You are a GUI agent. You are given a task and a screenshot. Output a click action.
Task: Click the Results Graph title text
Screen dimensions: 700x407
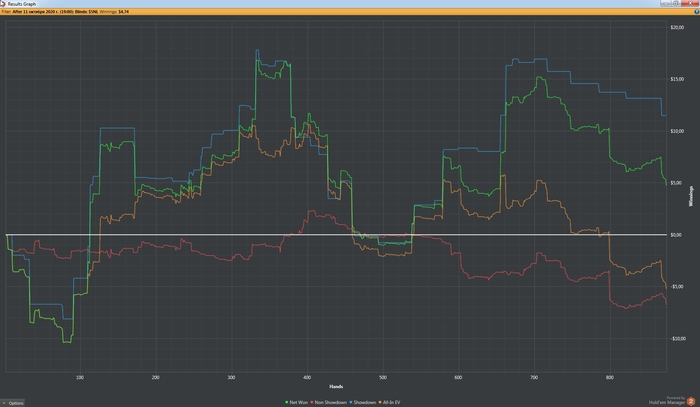[21, 4]
